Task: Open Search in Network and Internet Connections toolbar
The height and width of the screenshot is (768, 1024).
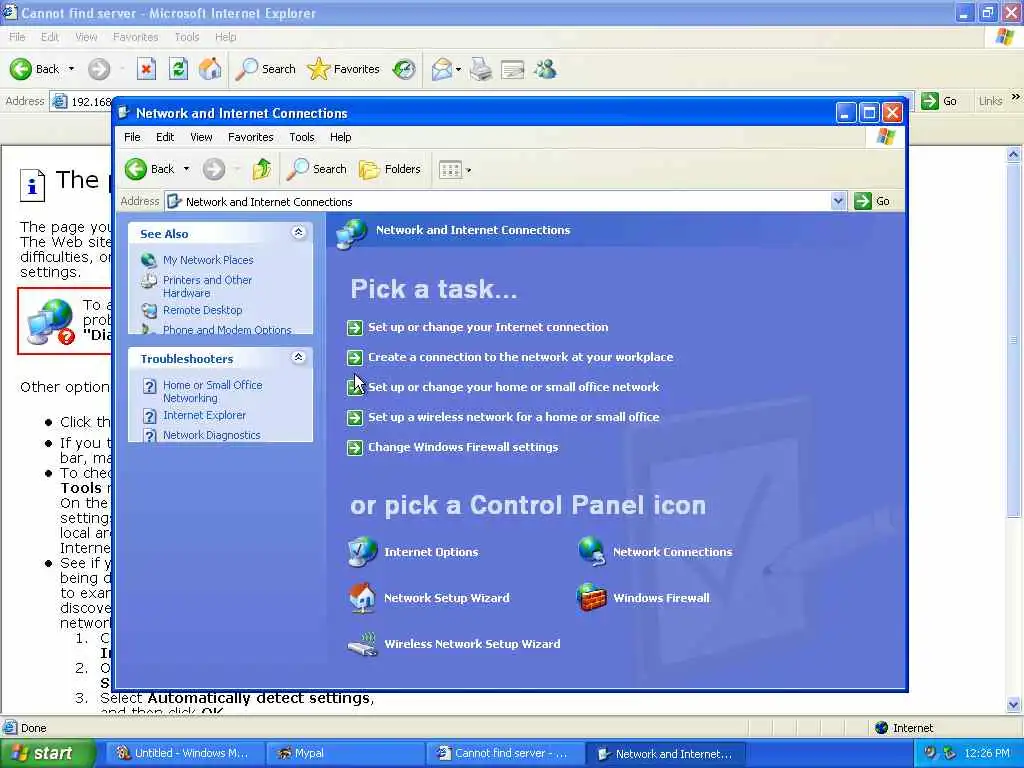Action: click(x=317, y=169)
